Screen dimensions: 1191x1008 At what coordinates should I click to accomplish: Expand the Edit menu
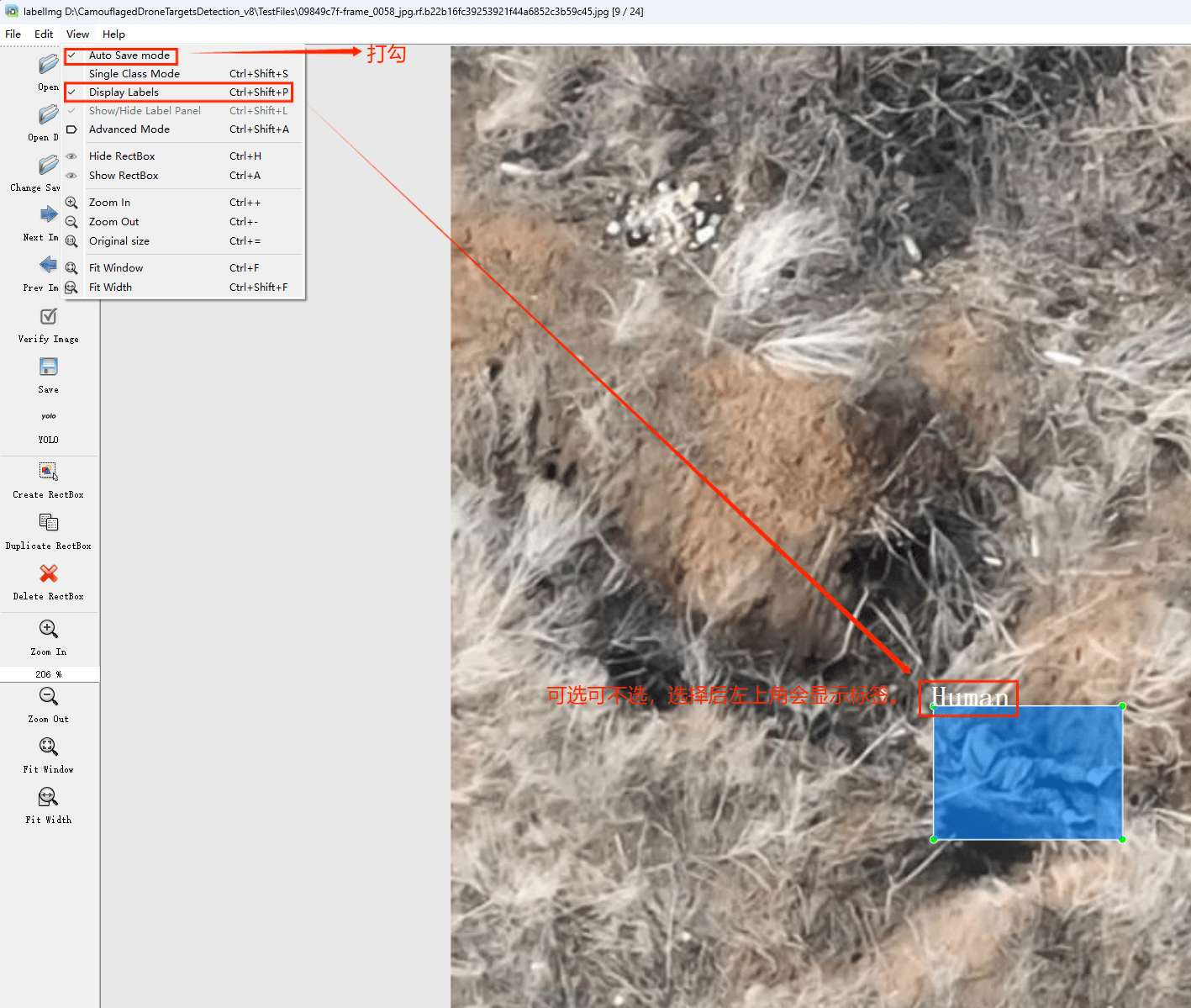pos(44,34)
